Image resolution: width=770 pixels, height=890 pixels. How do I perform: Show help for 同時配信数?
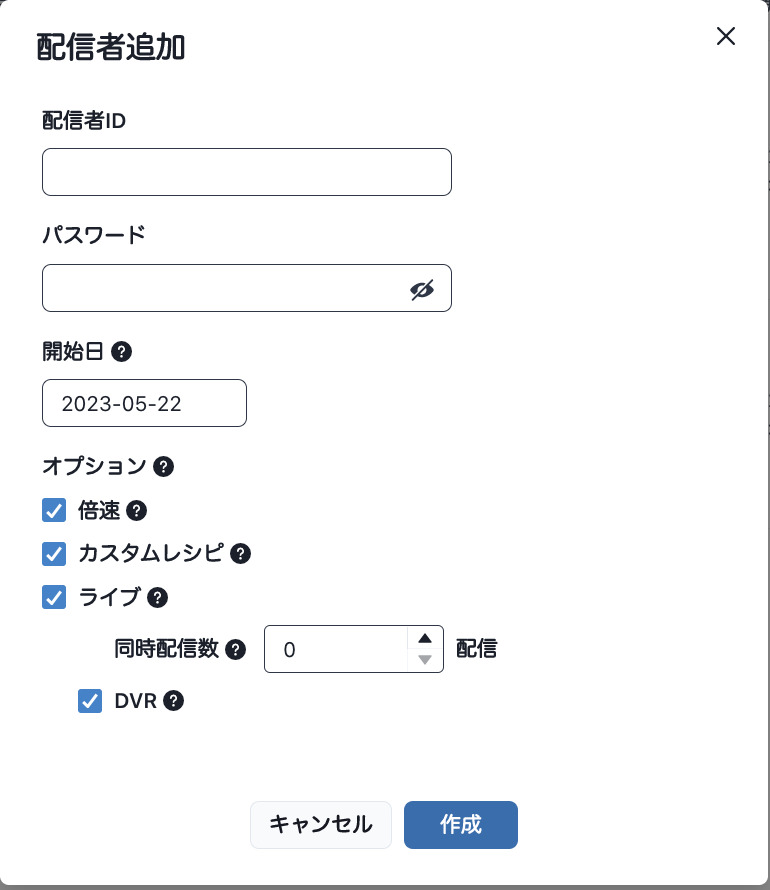tap(236, 649)
